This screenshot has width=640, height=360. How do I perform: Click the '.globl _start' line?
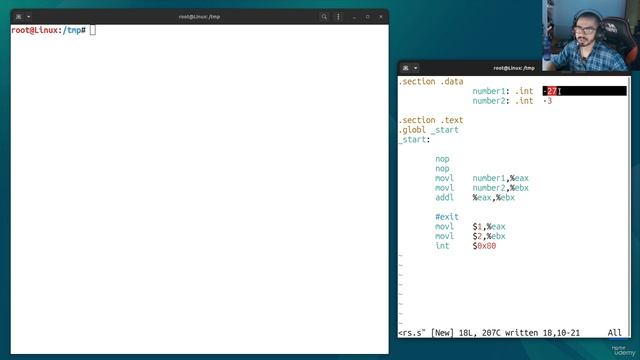click(429, 130)
